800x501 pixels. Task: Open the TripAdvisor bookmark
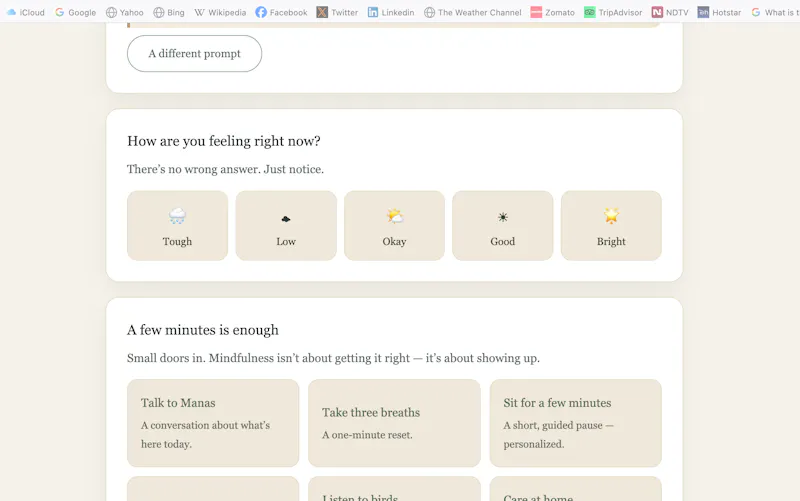pyautogui.click(x=613, y=12)
